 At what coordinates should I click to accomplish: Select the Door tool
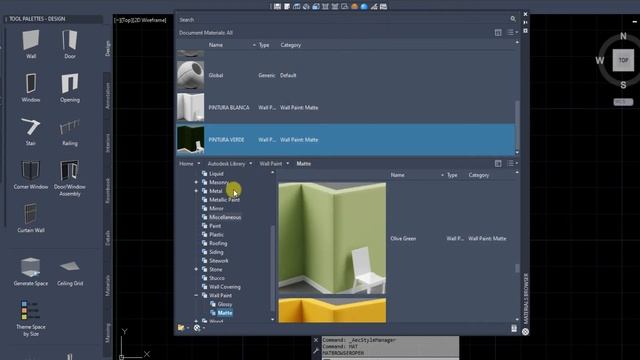pyautogui.click(x=70, y=44)
